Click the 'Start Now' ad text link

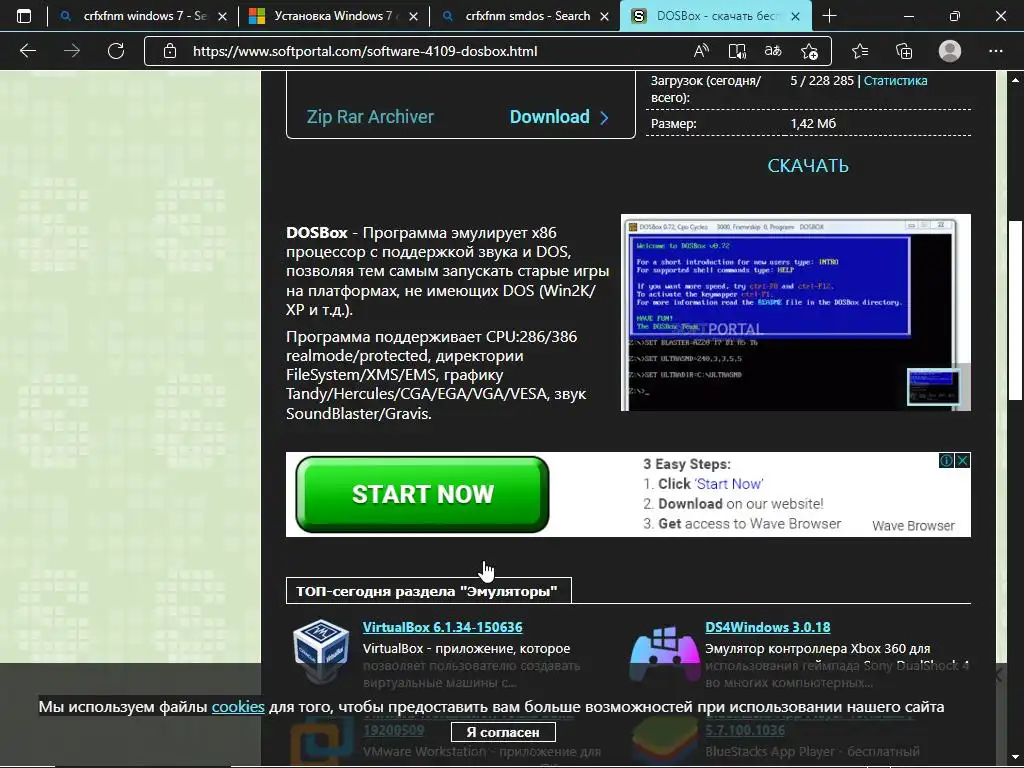pyautogui.click(x=728, y=484)
